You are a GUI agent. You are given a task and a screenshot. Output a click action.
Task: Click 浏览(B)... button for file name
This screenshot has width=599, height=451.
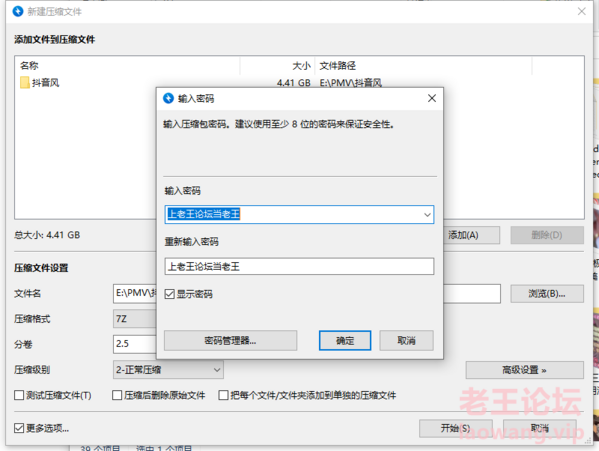click(547, 294)
